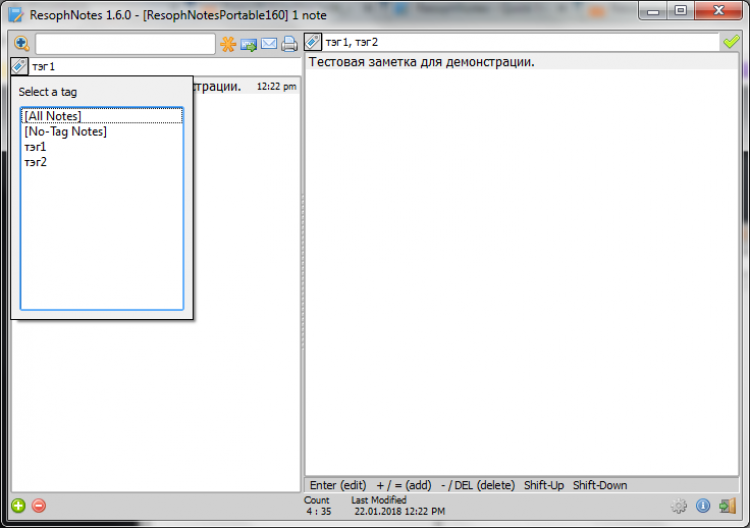Click the 'Enter (edit)' shortcut hint
Viewport: 750px width, 528px height.
click(x=338, y=485)
